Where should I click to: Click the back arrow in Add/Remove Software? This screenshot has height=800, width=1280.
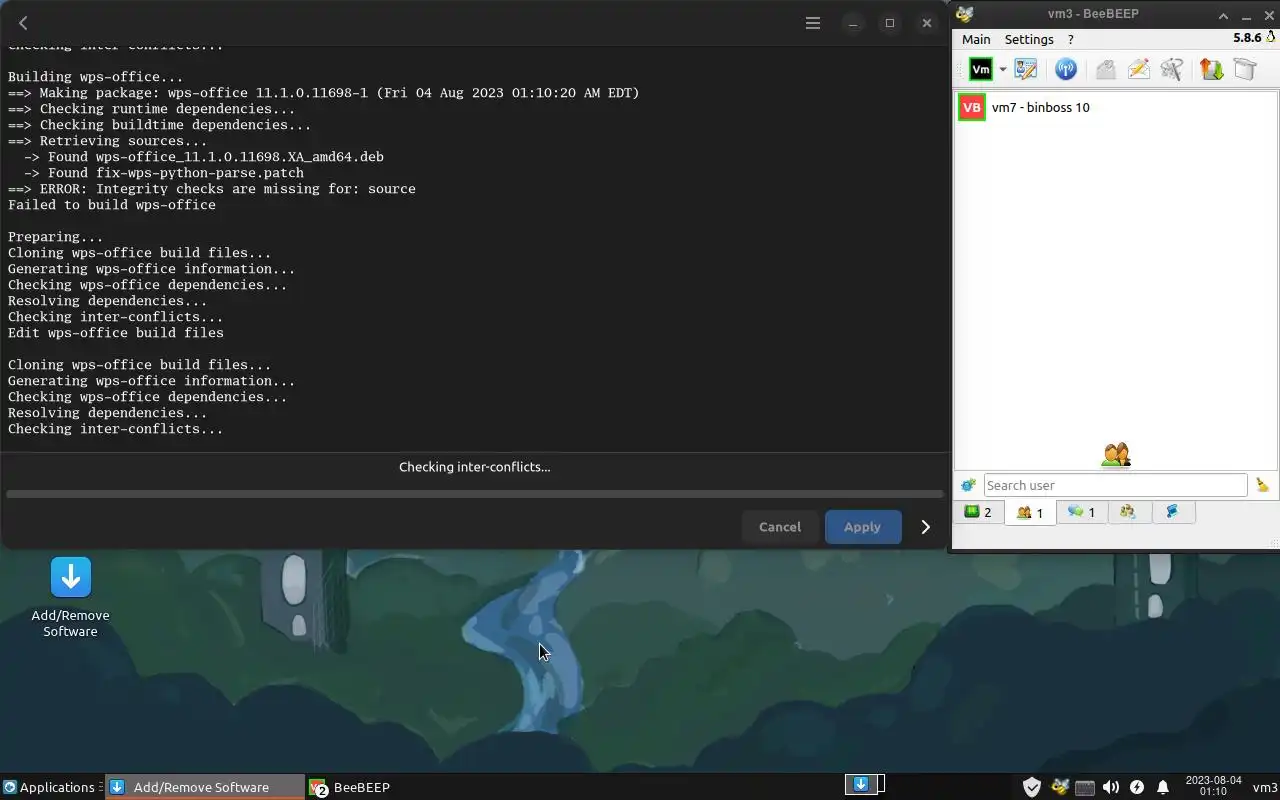23,23
